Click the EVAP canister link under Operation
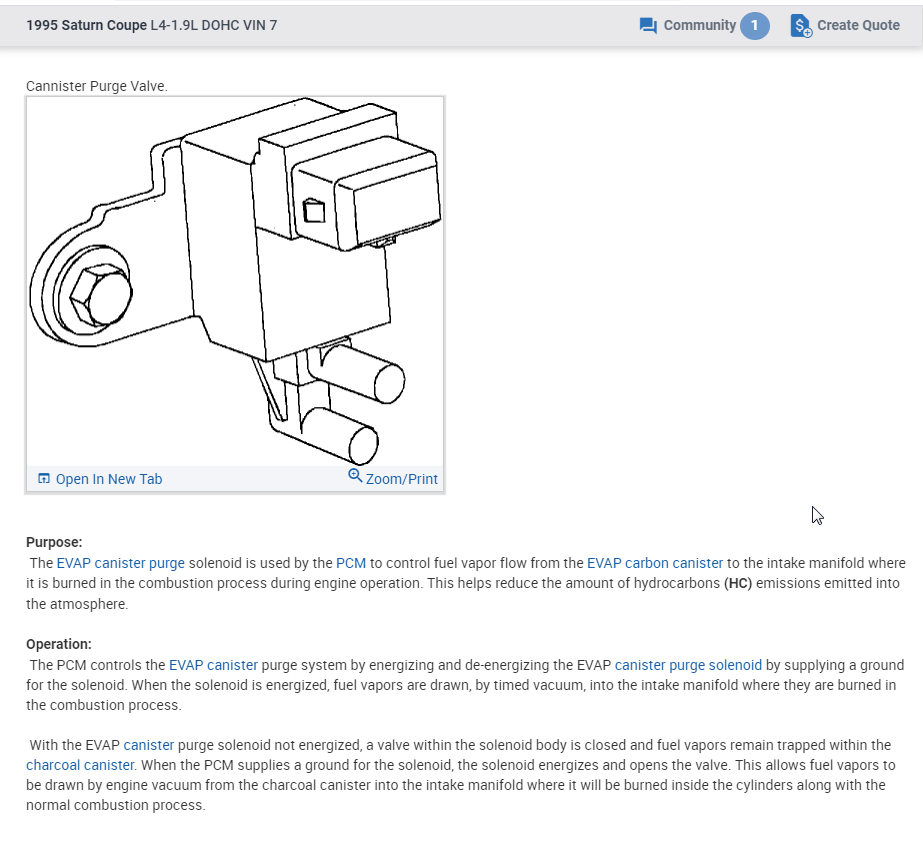Viewport: 923px width, 842px height. point(213,665)
